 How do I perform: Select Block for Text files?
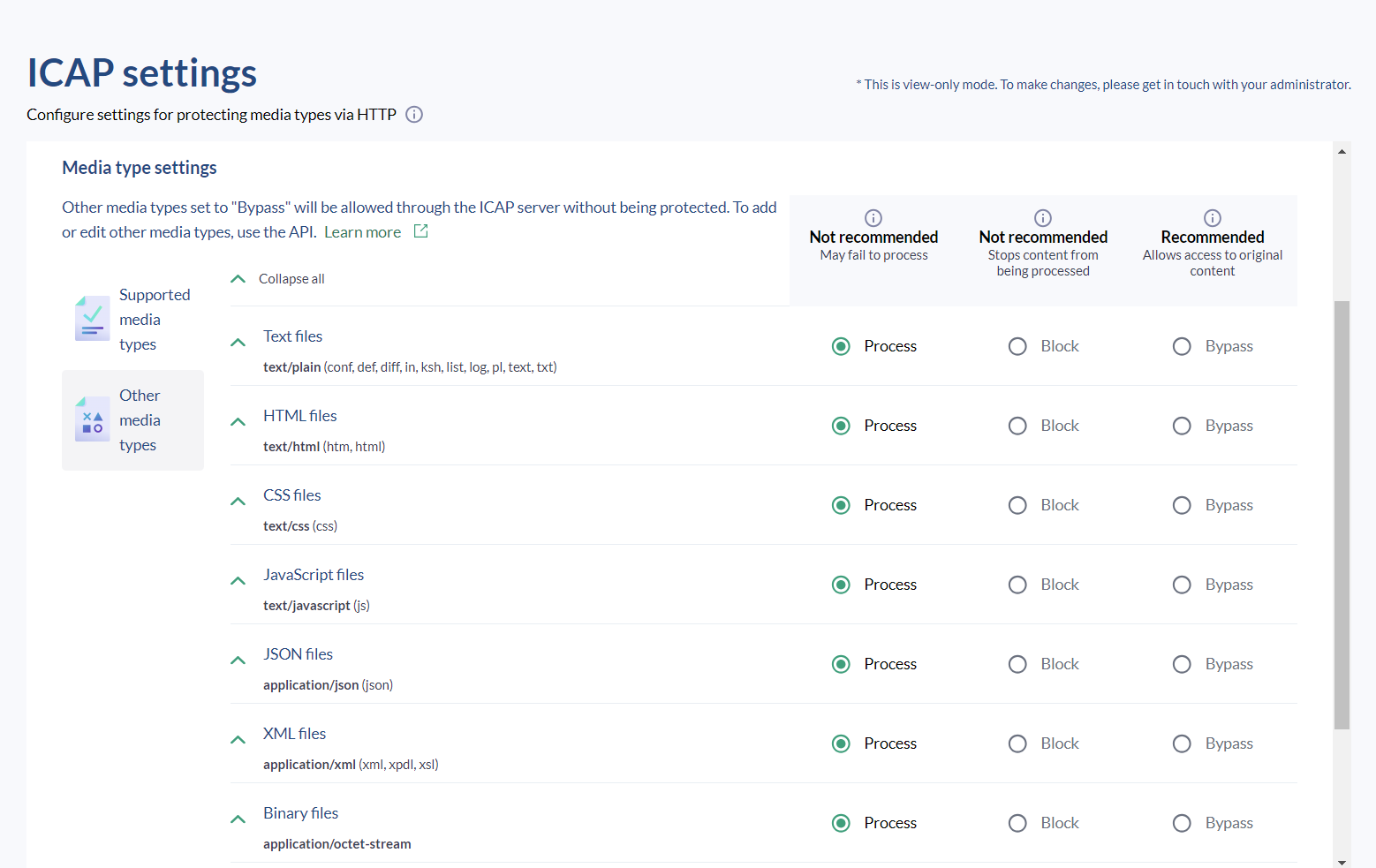click(x=1017, y=346)
